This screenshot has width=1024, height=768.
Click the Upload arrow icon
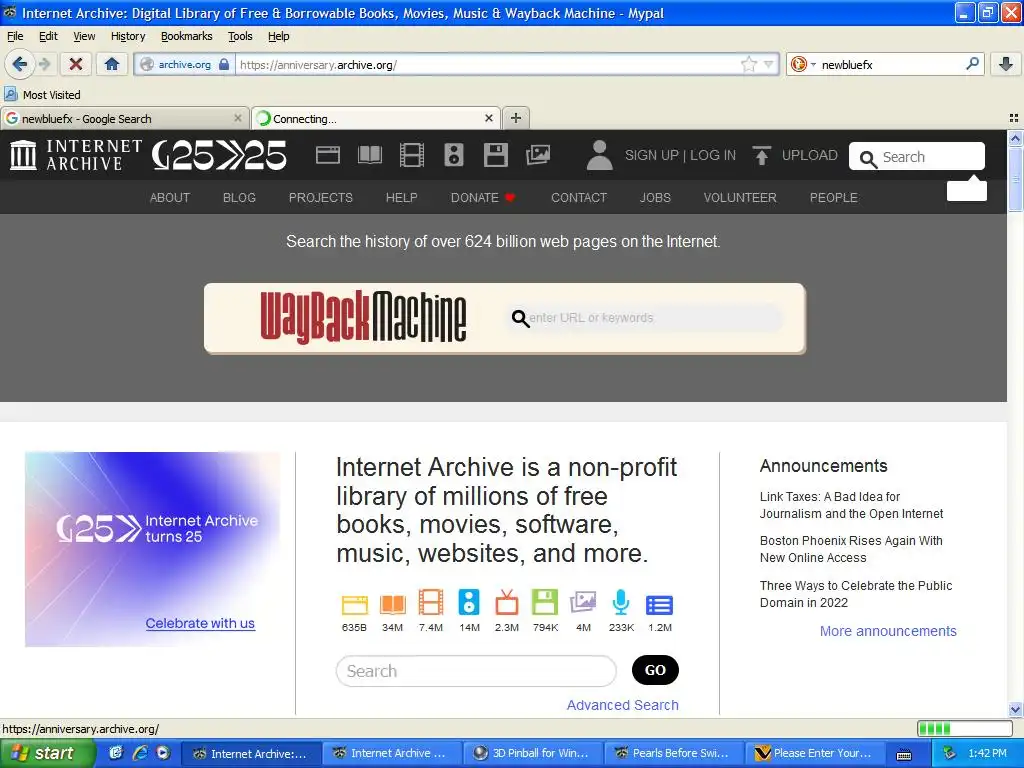pos(761,155)
